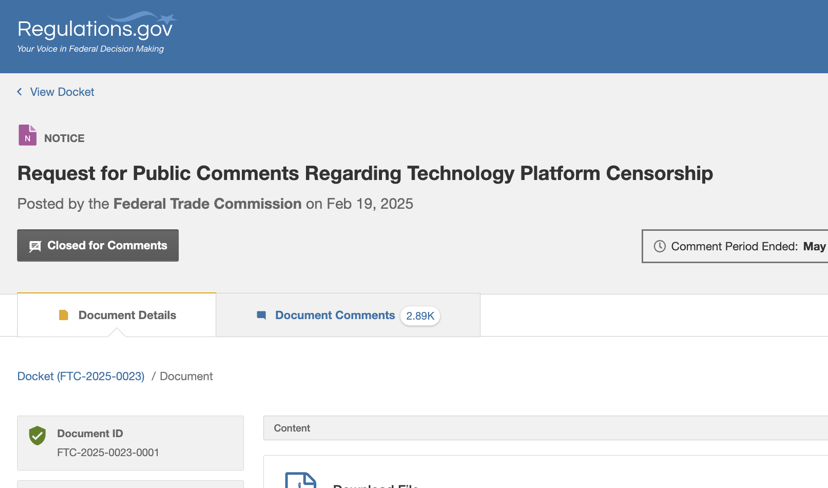The image size is (828, 488).
Task: Click the Closed for Comments button
Action: tap(98, 246)
